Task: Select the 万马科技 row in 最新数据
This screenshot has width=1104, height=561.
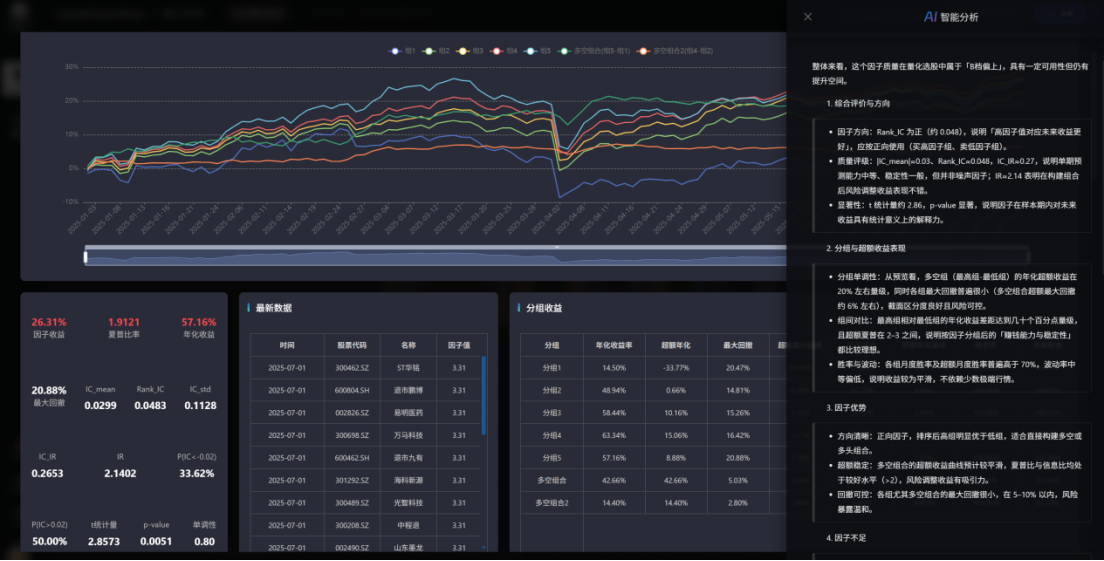Action: pos(368,435)
